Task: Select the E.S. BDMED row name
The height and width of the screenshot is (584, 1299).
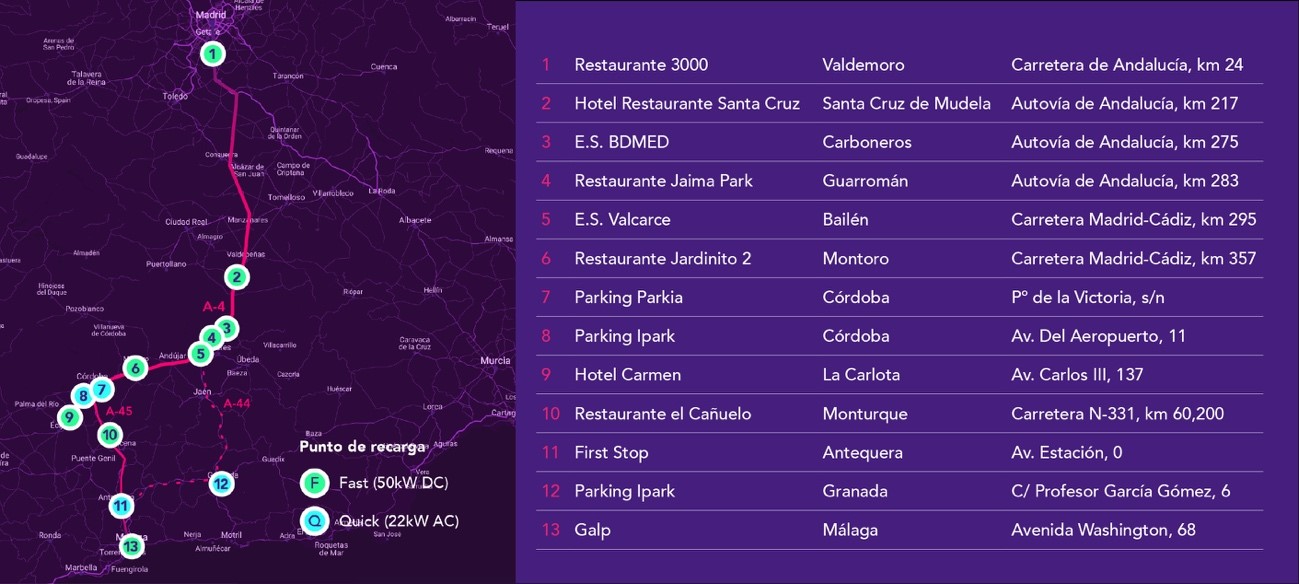Action: 621,142
